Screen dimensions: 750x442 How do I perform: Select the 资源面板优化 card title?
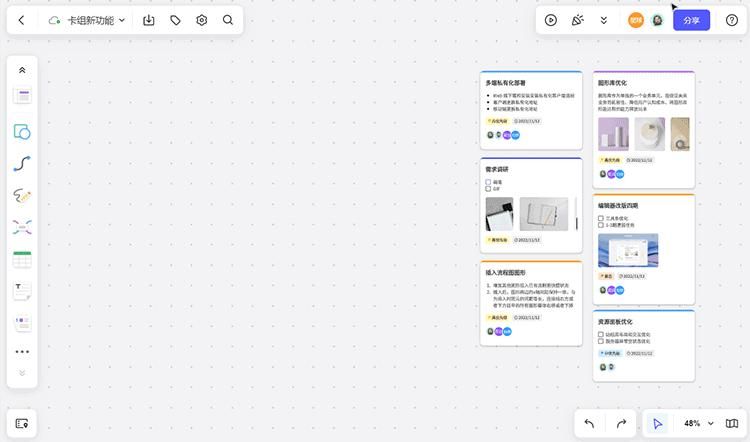click(x=615, y=322)
